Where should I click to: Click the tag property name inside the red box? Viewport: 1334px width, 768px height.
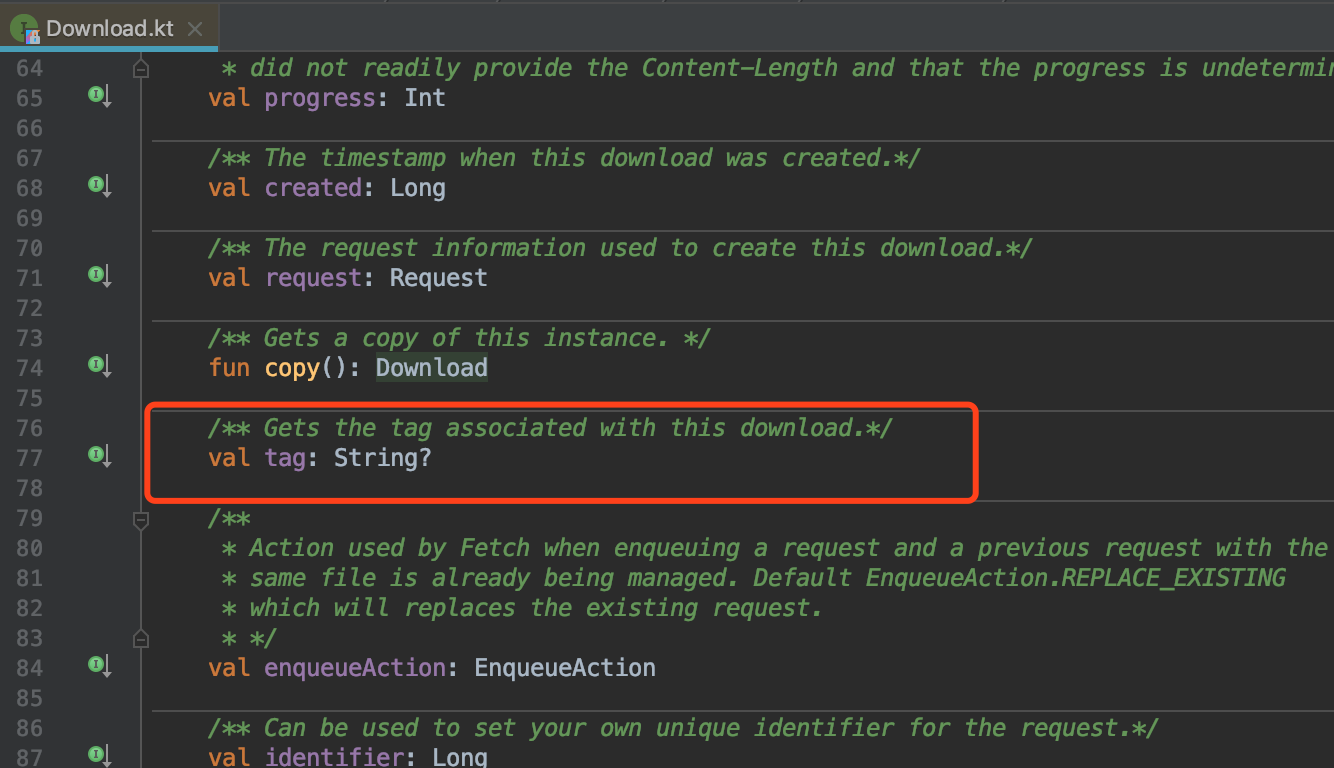click(286, 457)
